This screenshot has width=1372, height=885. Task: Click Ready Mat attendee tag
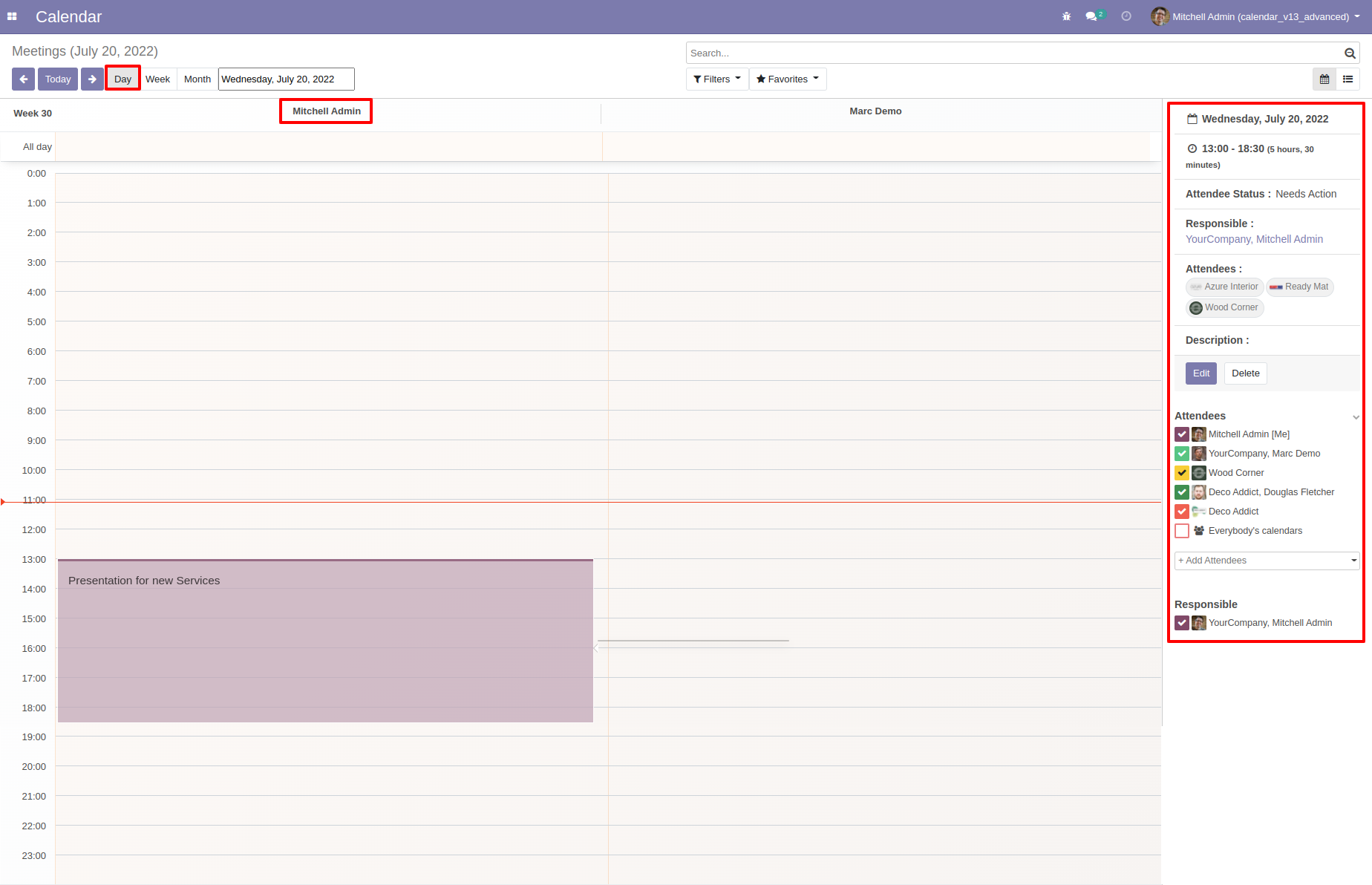[1299, 287]
